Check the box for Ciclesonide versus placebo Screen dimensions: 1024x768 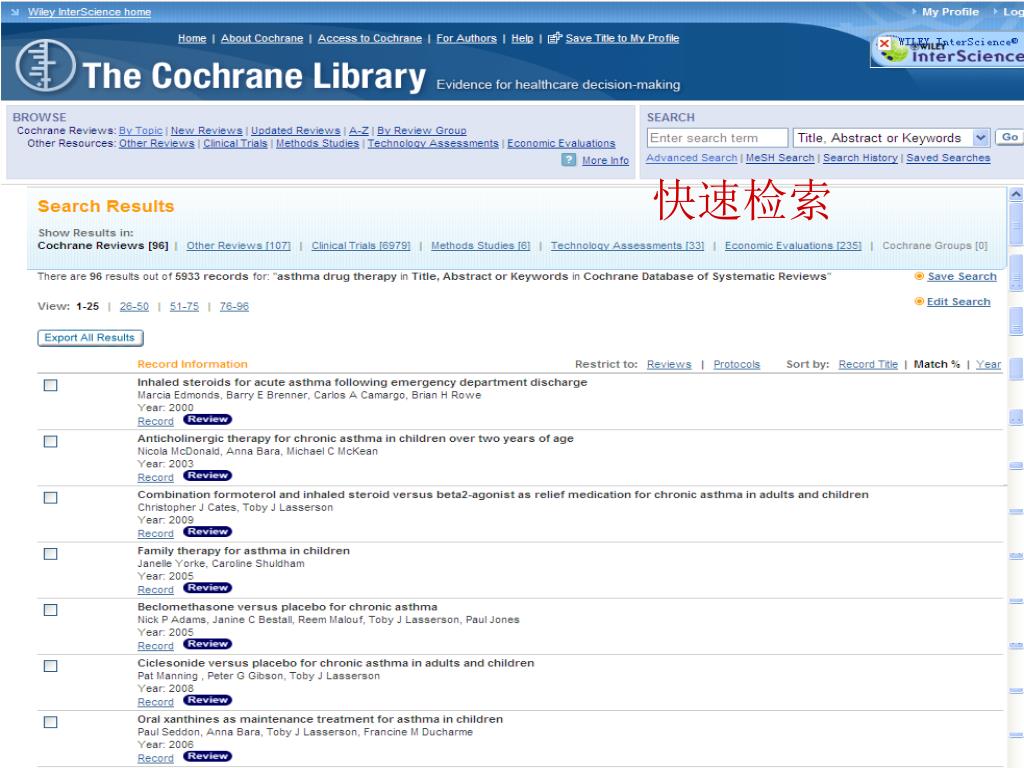pyautogui.click(x=50, y=666)
